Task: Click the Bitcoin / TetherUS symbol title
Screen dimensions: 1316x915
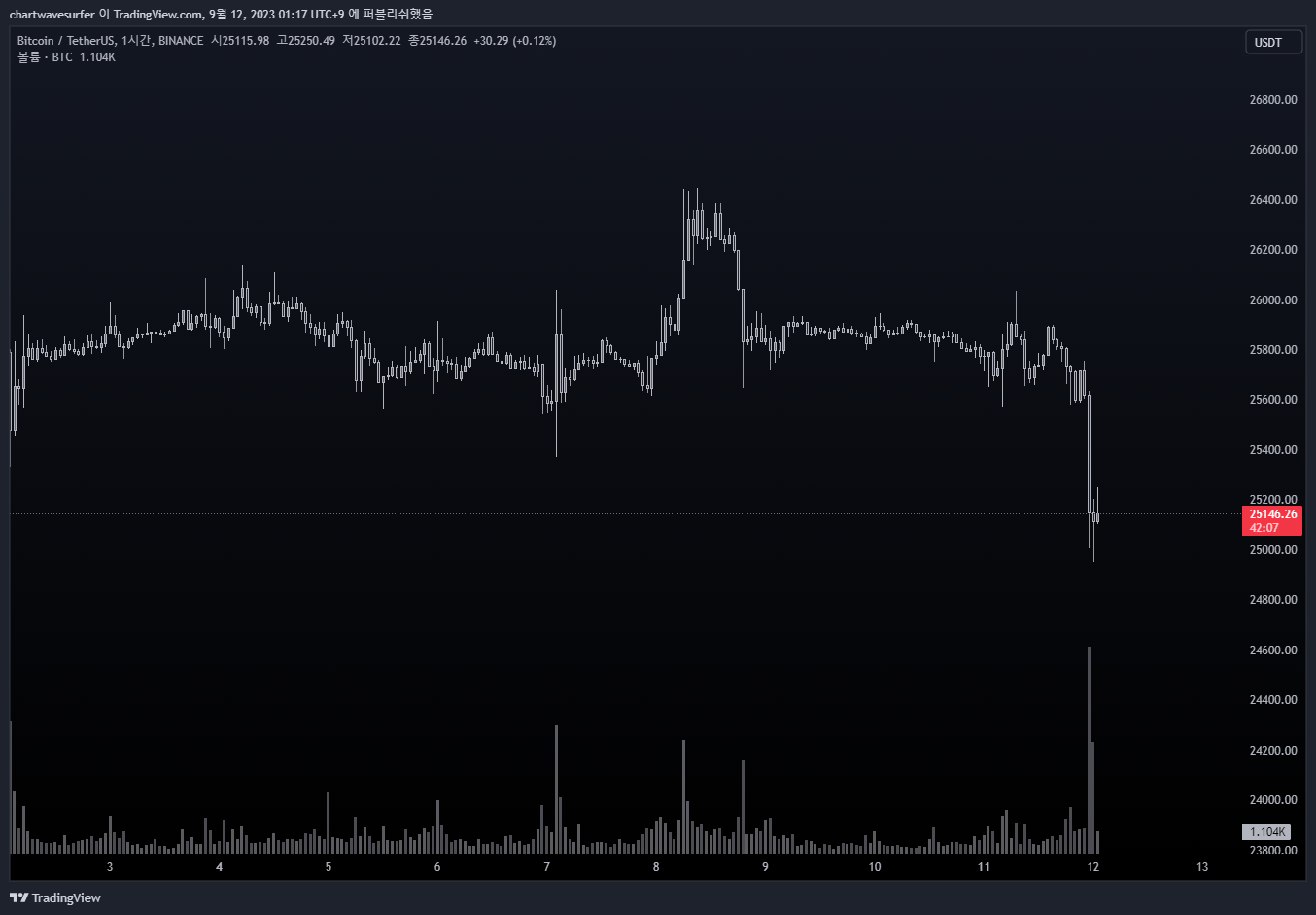Action: tap(65, 41)
